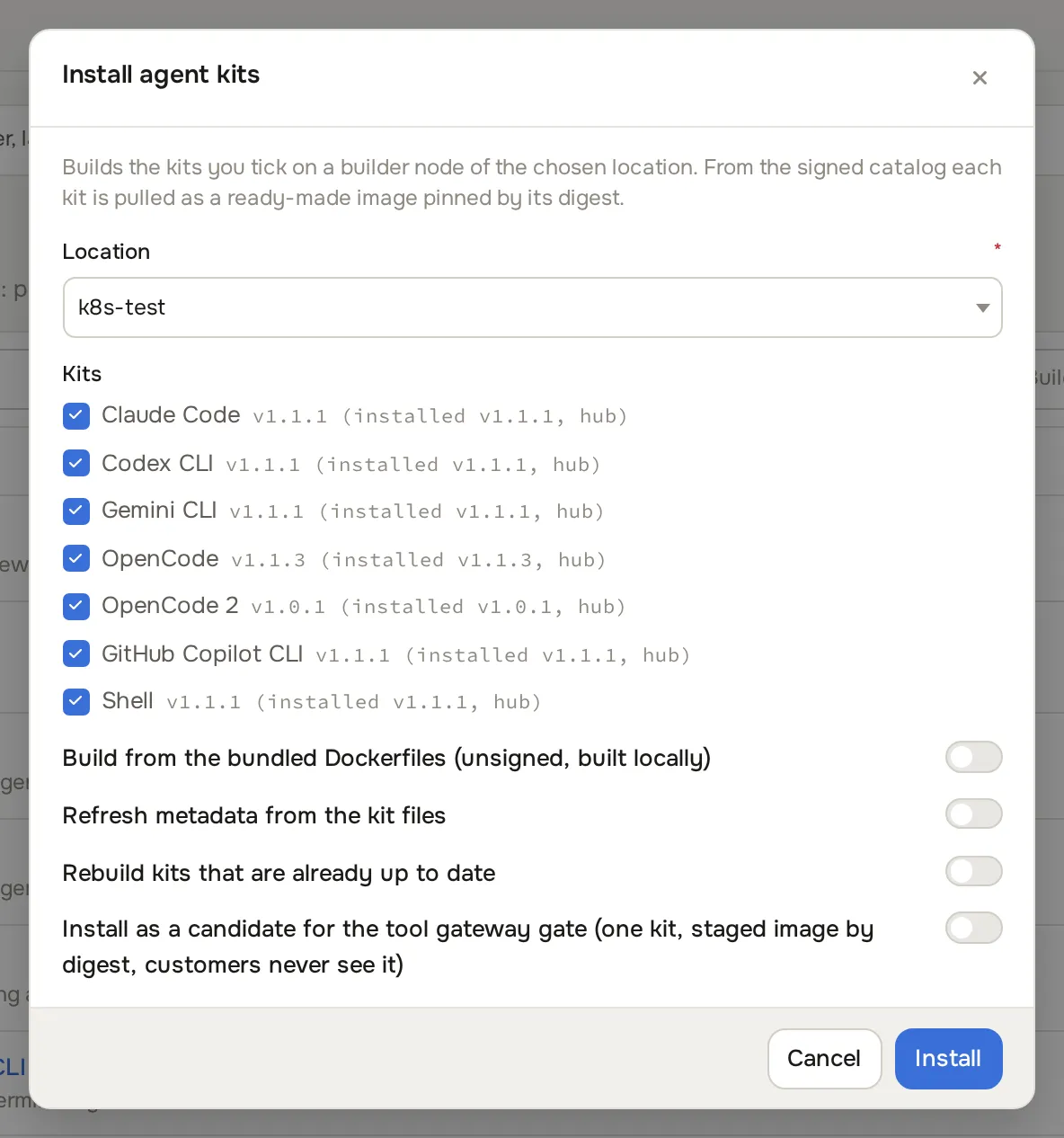Screen dimensions: 1064x1138
Task: Uncheck the OpenCode 2 kit checkbox
Action: click(x=76, y=606)
